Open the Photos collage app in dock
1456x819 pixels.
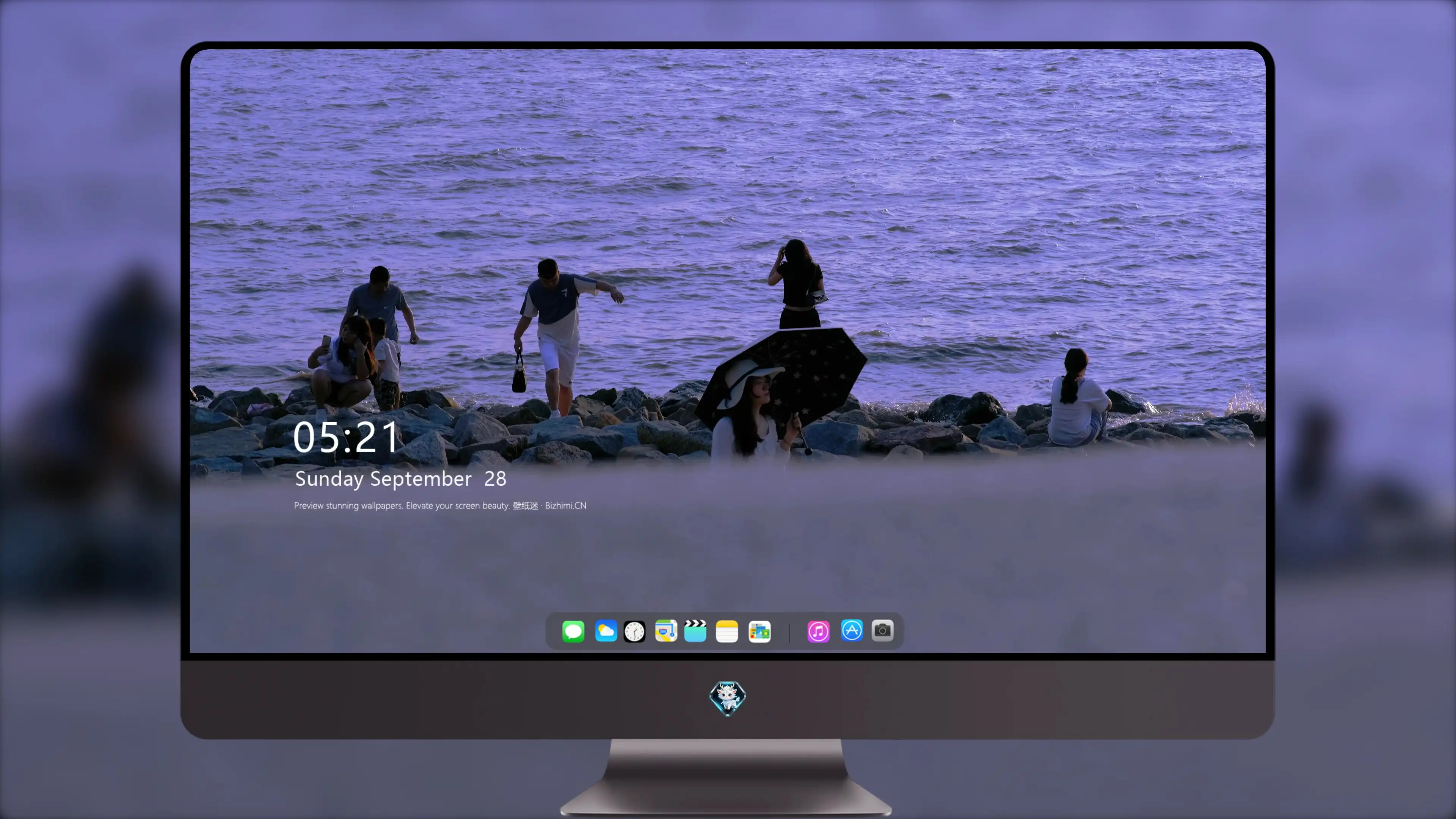[x=759, y=631]
